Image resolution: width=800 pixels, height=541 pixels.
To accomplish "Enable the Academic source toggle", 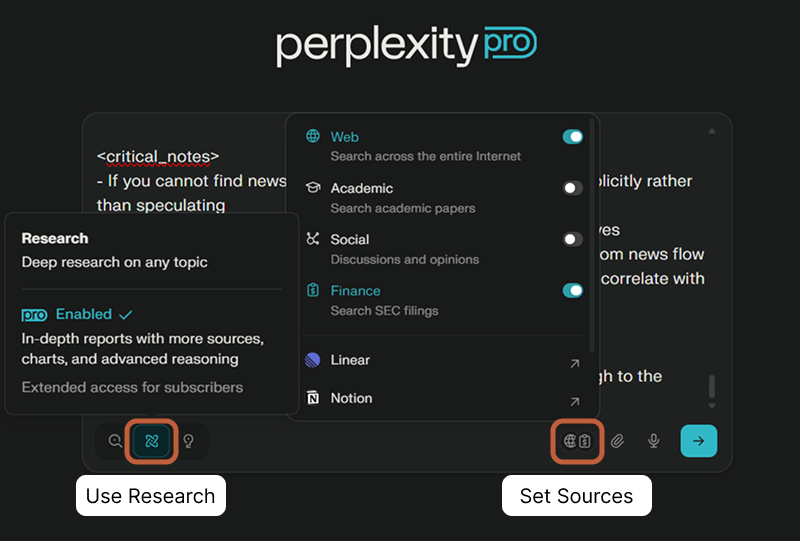I will [572, 188].
